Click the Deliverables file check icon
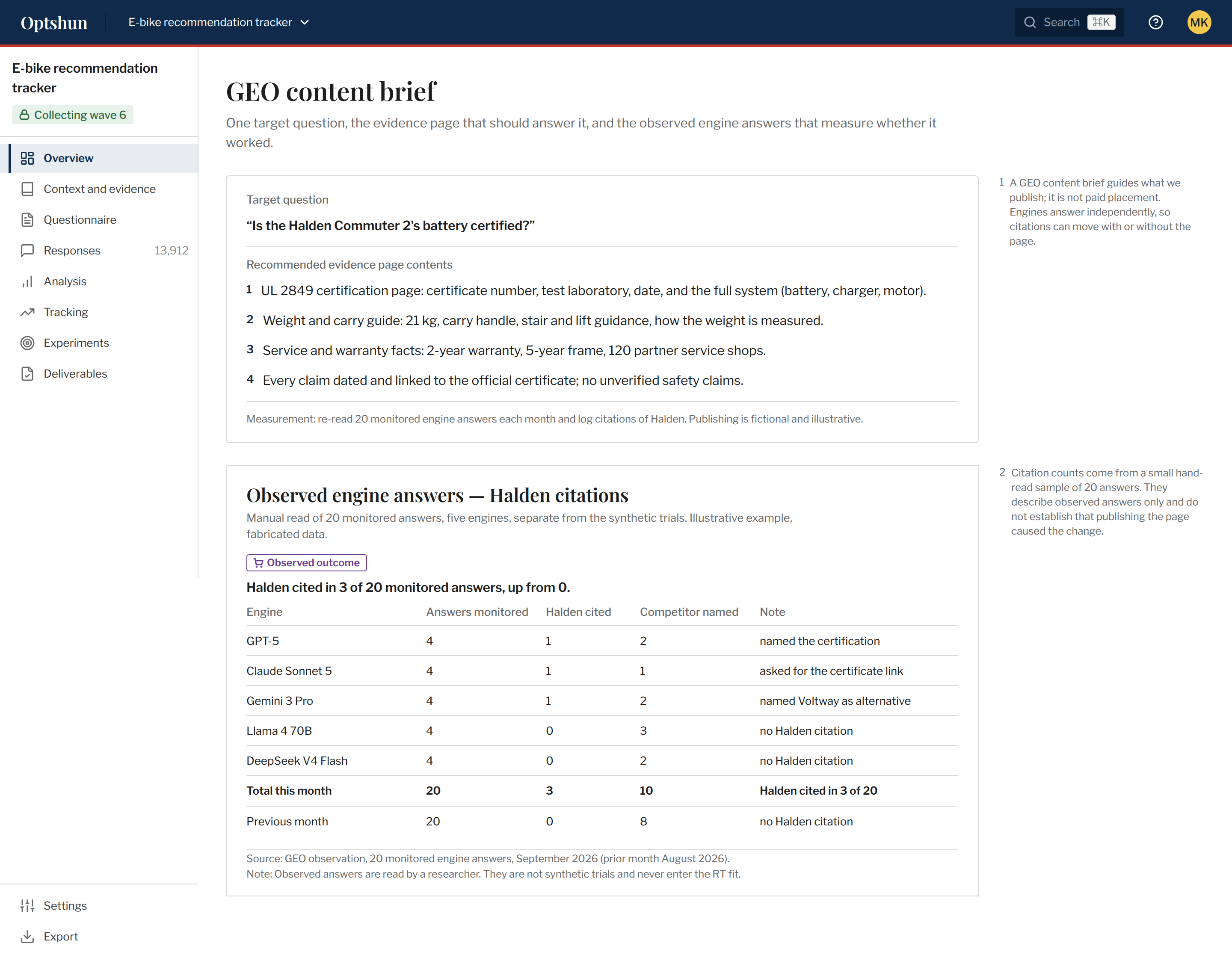 tap(27, 374)
